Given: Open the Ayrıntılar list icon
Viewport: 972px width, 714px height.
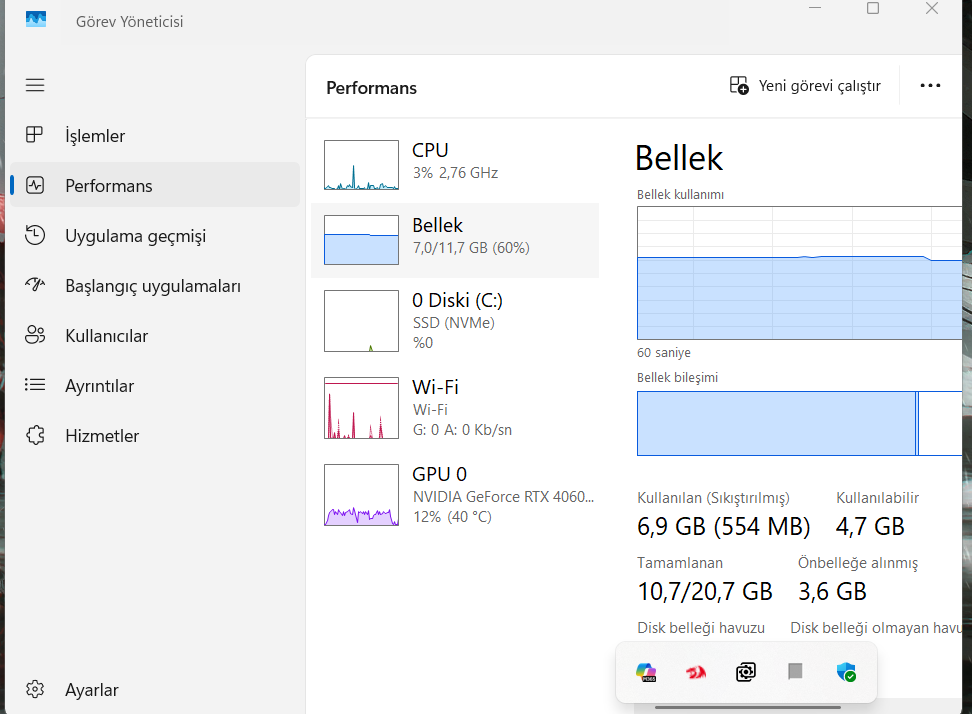Looking at the screenshot, I should pos(35,385).
